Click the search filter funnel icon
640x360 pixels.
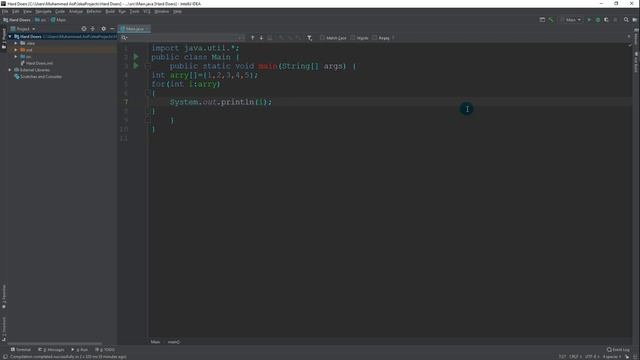tap(310, 38)
